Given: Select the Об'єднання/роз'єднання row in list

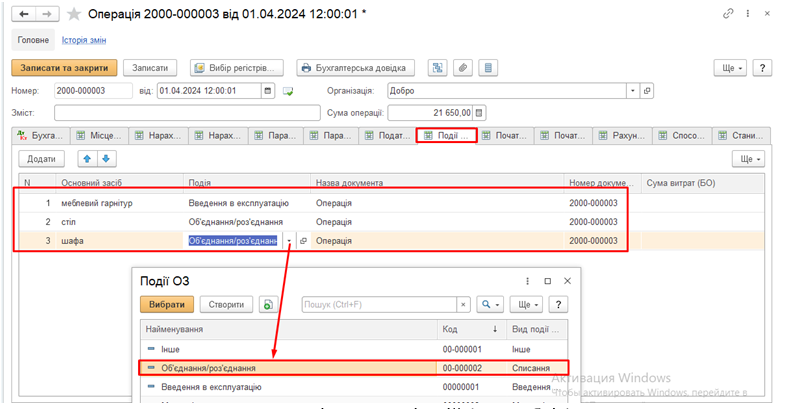Looking at the screenshot, I should click(290, 368).
